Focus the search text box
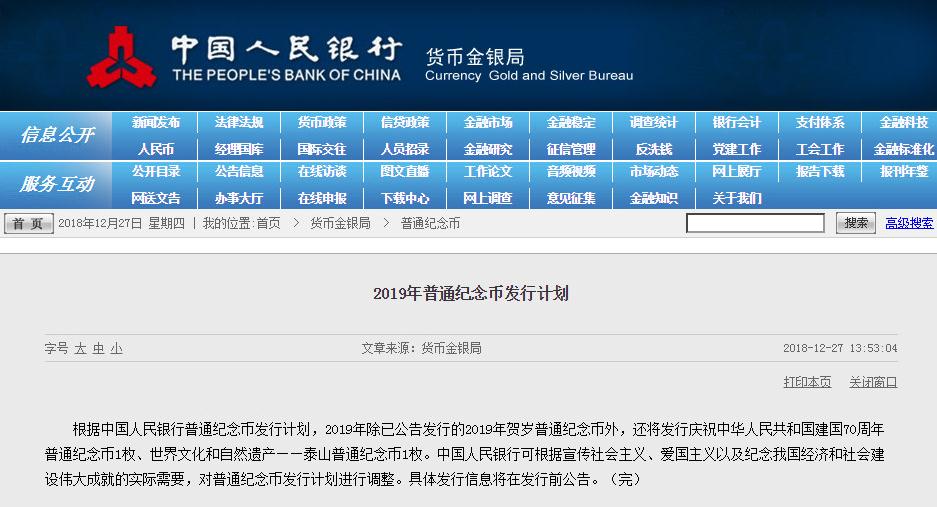 click(x=755, y=223)
